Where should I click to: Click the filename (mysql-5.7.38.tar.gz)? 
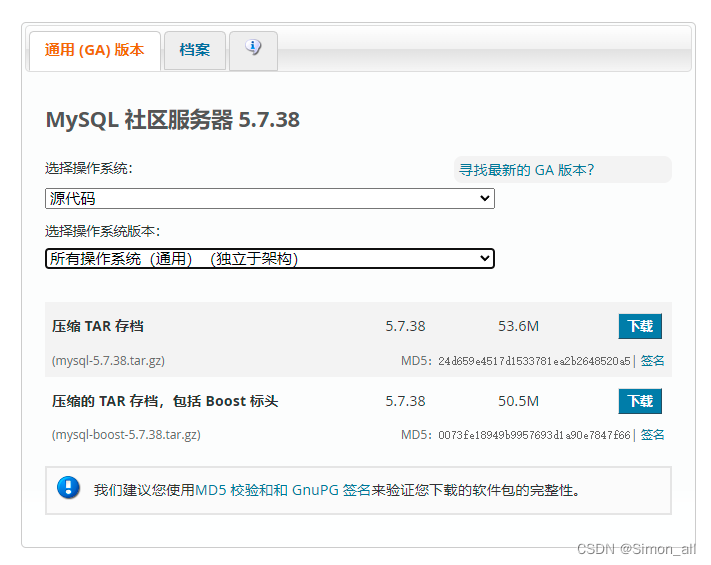click(x=108, y=360)
